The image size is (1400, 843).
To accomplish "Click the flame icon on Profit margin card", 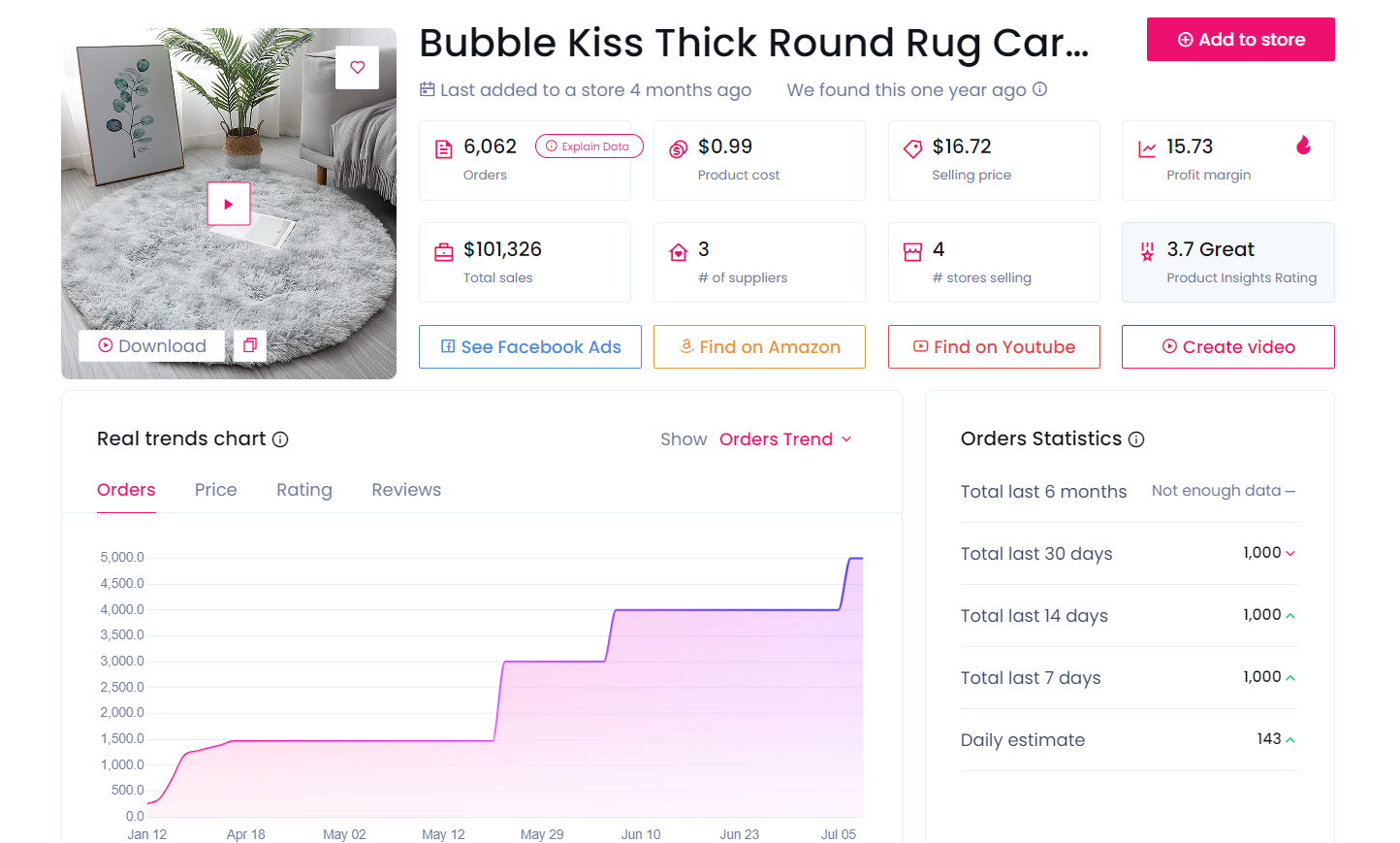I will [x=1303, y=146].
